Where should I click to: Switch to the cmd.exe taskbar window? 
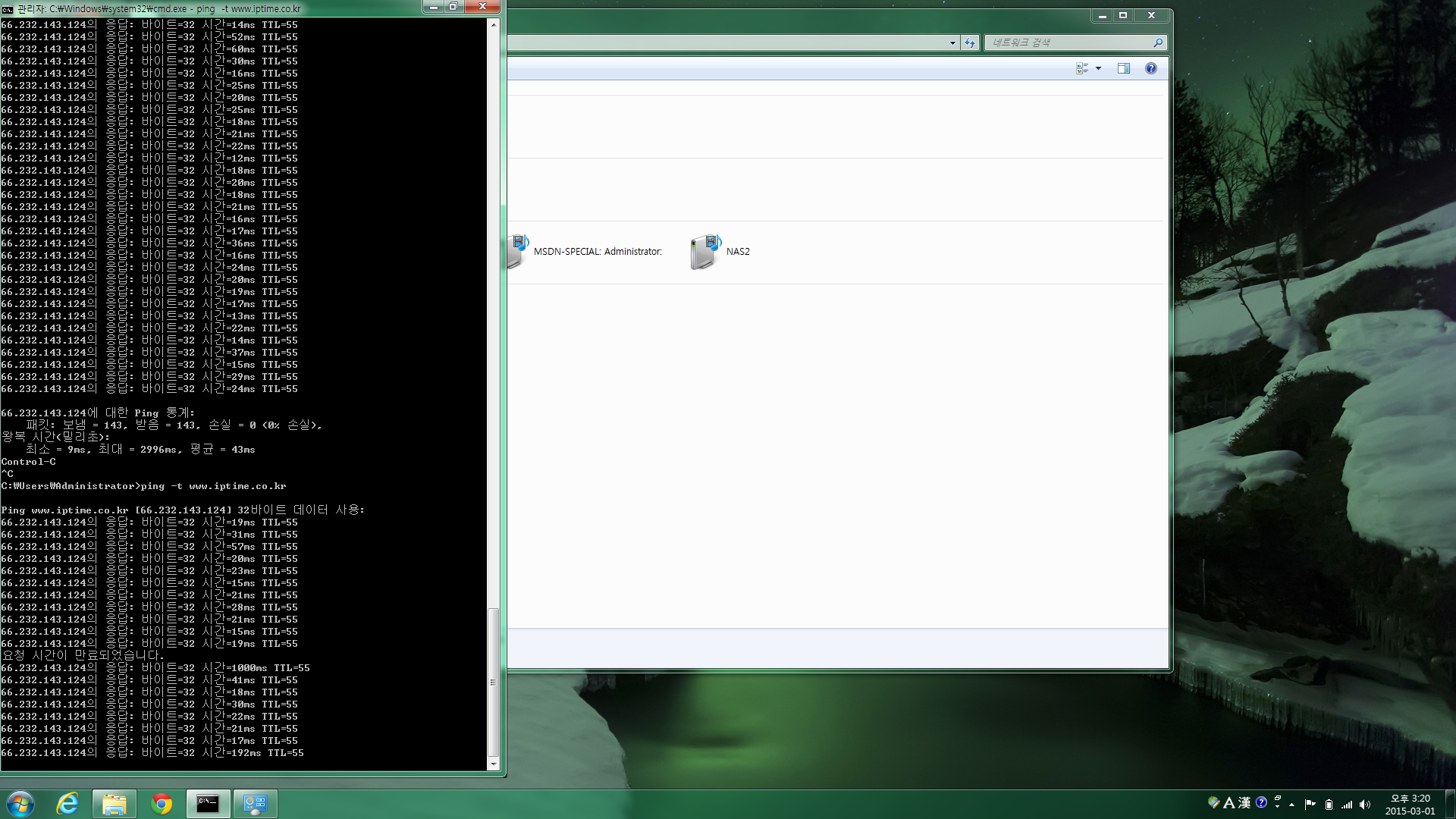tap(208, 804)
